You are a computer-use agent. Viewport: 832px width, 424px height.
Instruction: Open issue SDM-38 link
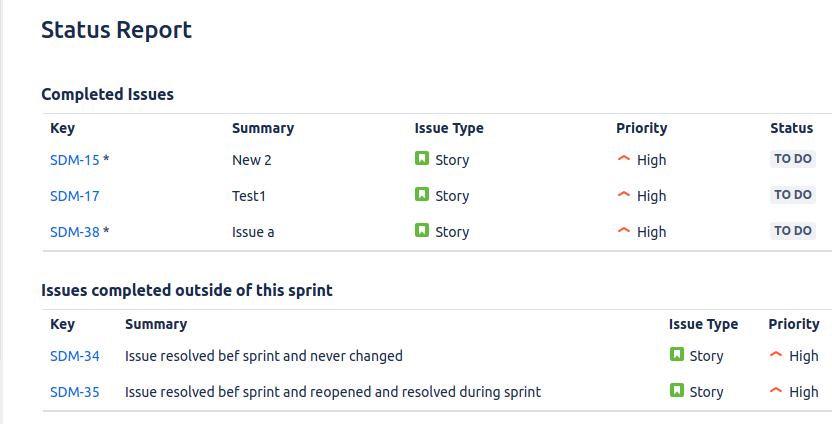point(74,232)
